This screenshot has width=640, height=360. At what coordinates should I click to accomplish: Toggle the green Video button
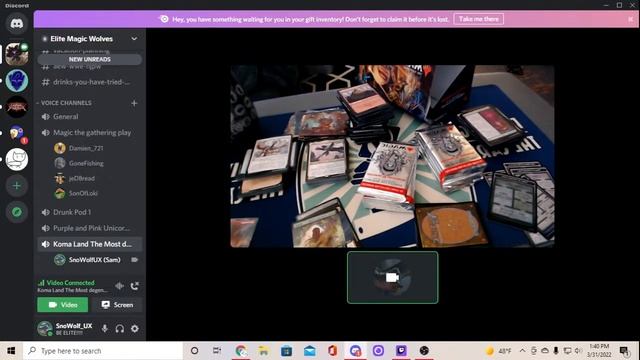pos(62,305)
